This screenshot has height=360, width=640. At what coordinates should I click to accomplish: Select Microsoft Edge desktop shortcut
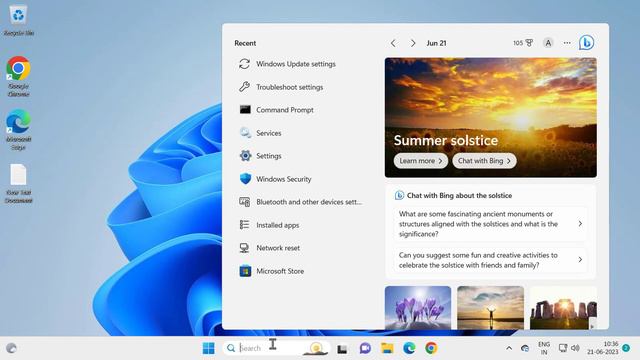(x=18, y=130)
